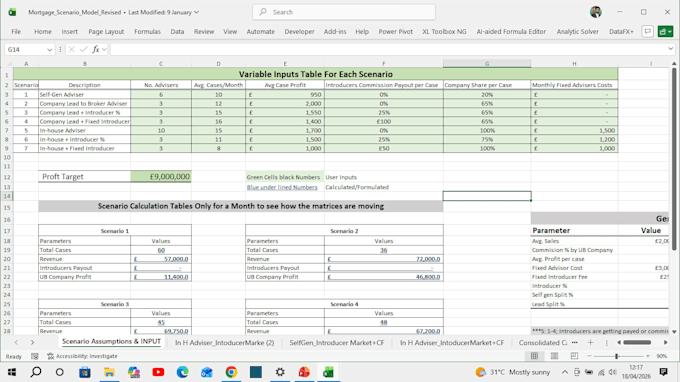Click the Insert Function fx icon

click(x=95, y=49)
